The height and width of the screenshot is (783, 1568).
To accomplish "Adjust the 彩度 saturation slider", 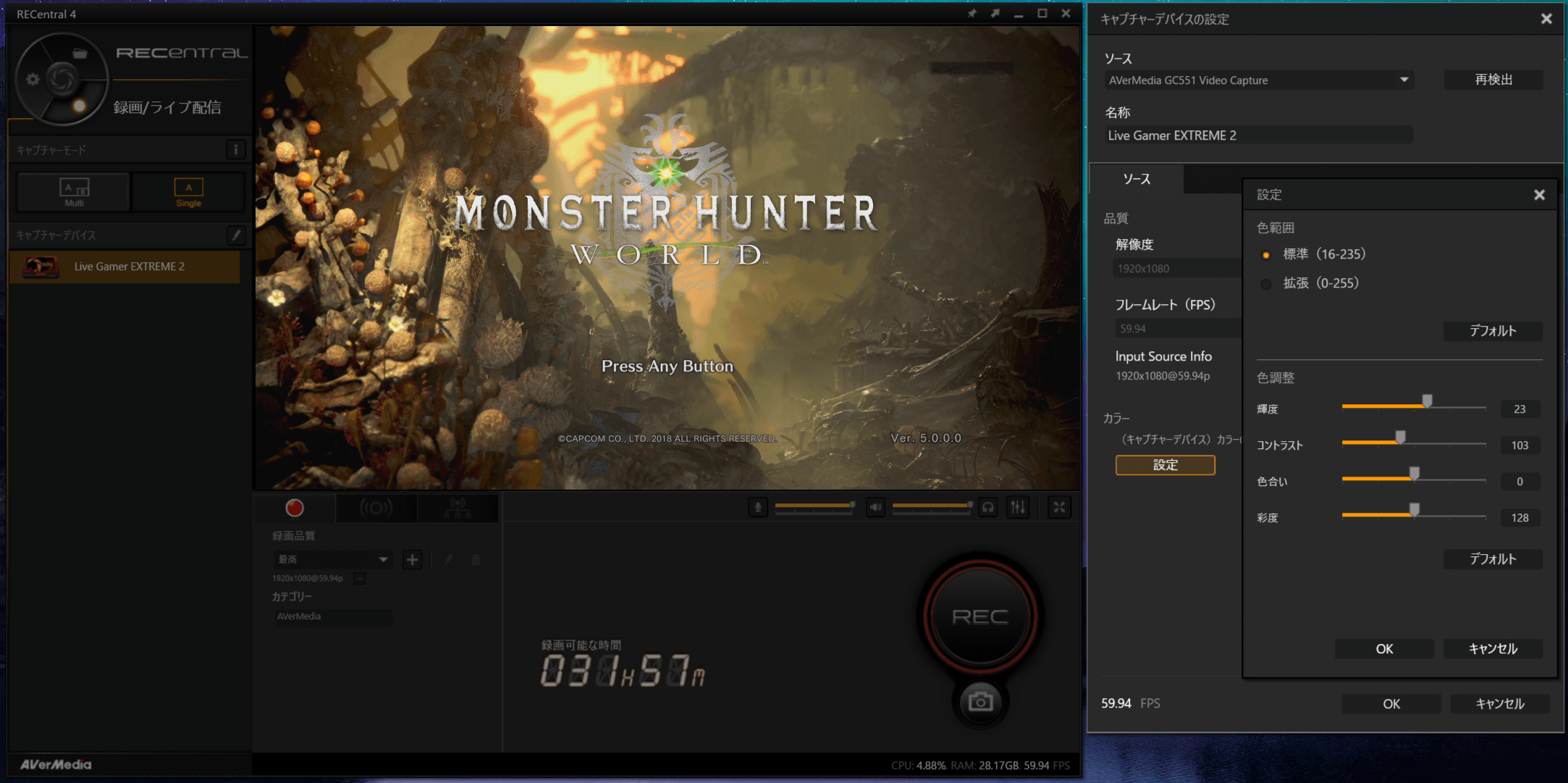I will (x=1414, y=515).
